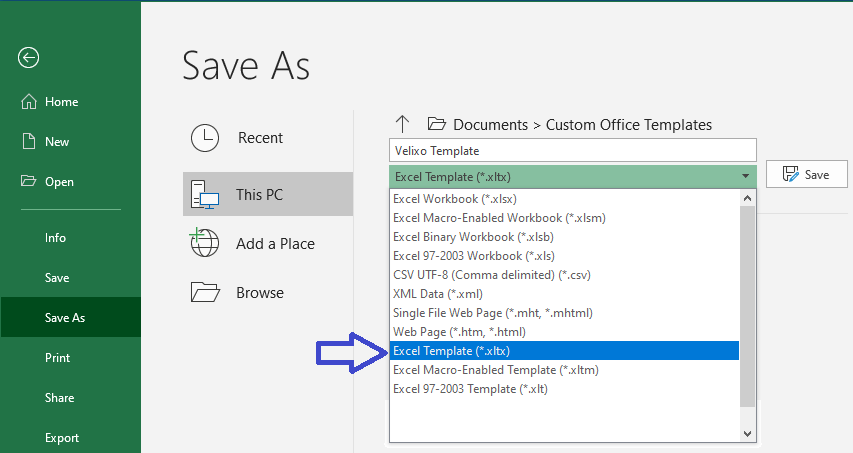This screenshot has height=453, width=853.
Task: Click the Save button with disk icon
Action: point(806,174)
